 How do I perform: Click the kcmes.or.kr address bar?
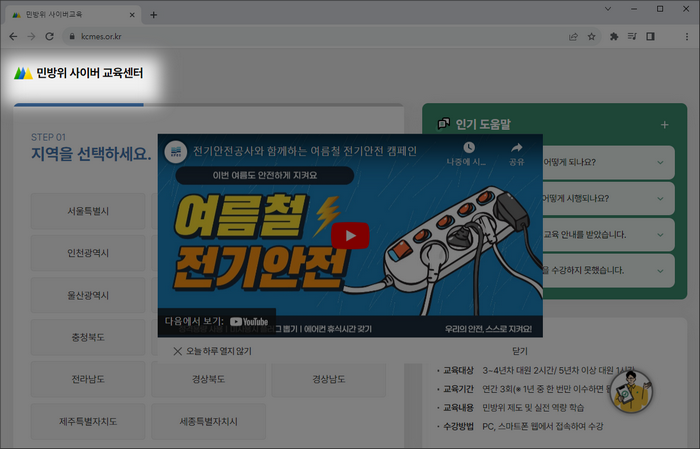coord(300,36)
